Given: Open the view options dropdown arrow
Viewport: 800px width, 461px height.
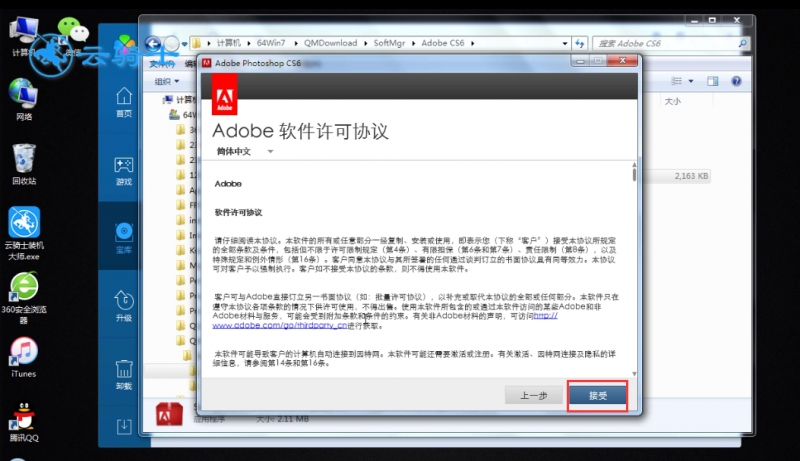Looking at the screenshot, I should pyautogui.click(x=691, y=81).
